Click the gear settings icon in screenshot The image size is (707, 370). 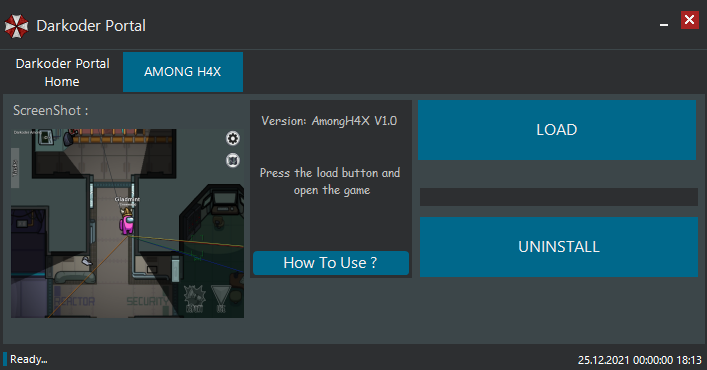(233, 138)
